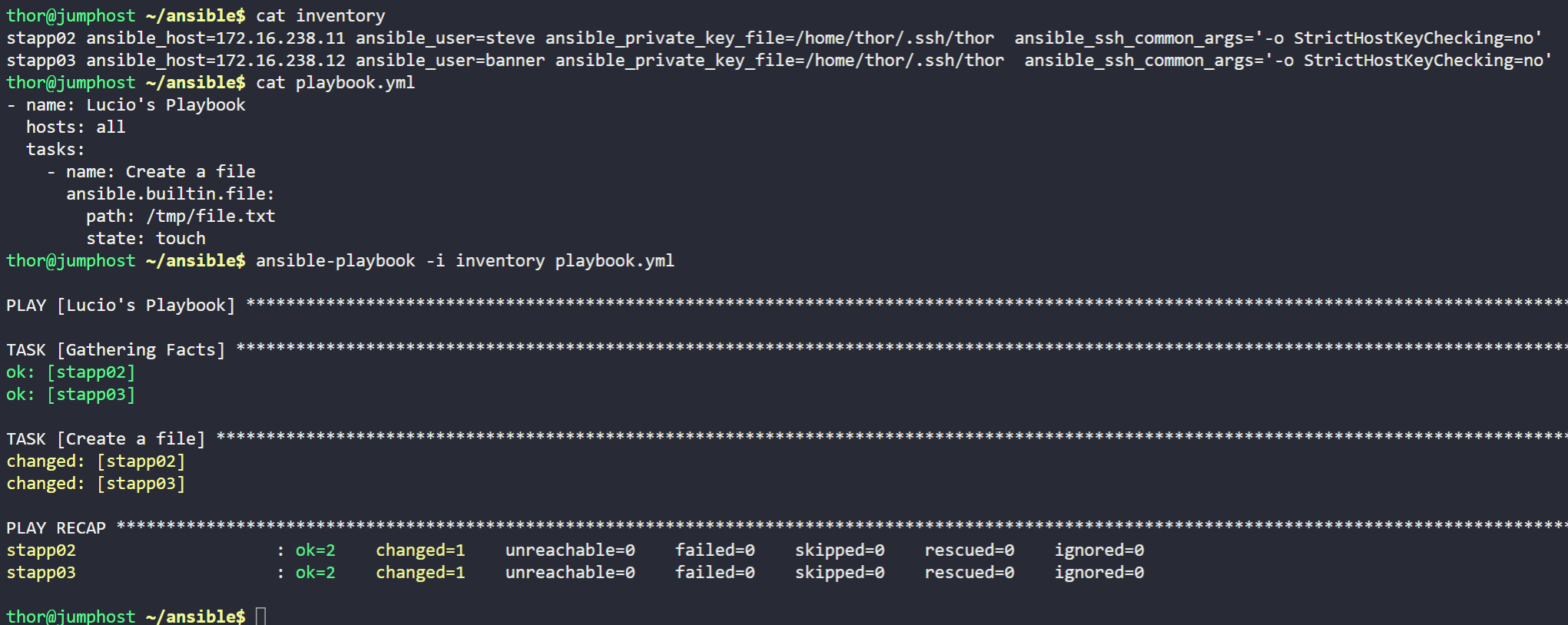Click the path /tmp/file.txt line
1568x625 pixels.
[x=181, y=217]
